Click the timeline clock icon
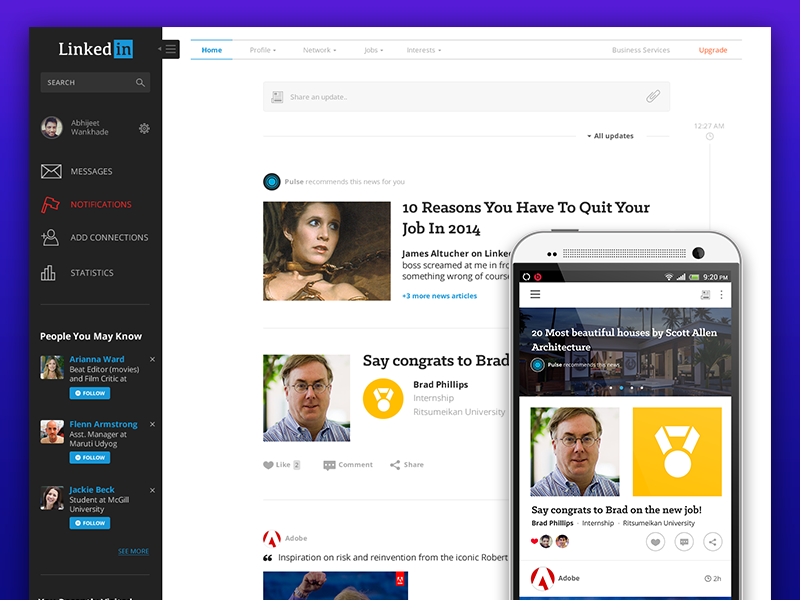 click(709, 136)
